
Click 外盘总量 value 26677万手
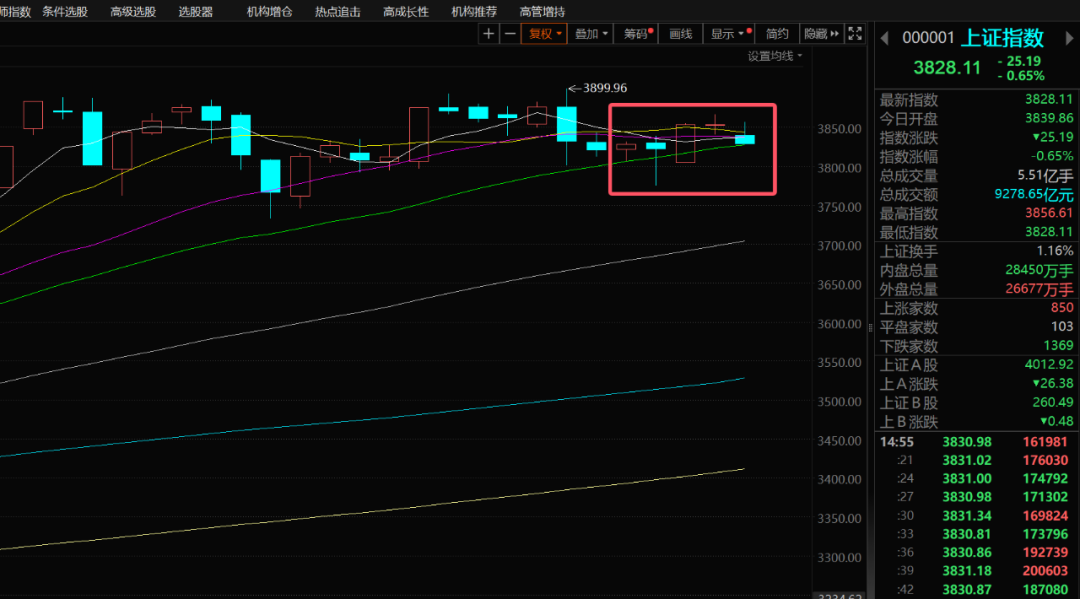[x=1039, y=289]
